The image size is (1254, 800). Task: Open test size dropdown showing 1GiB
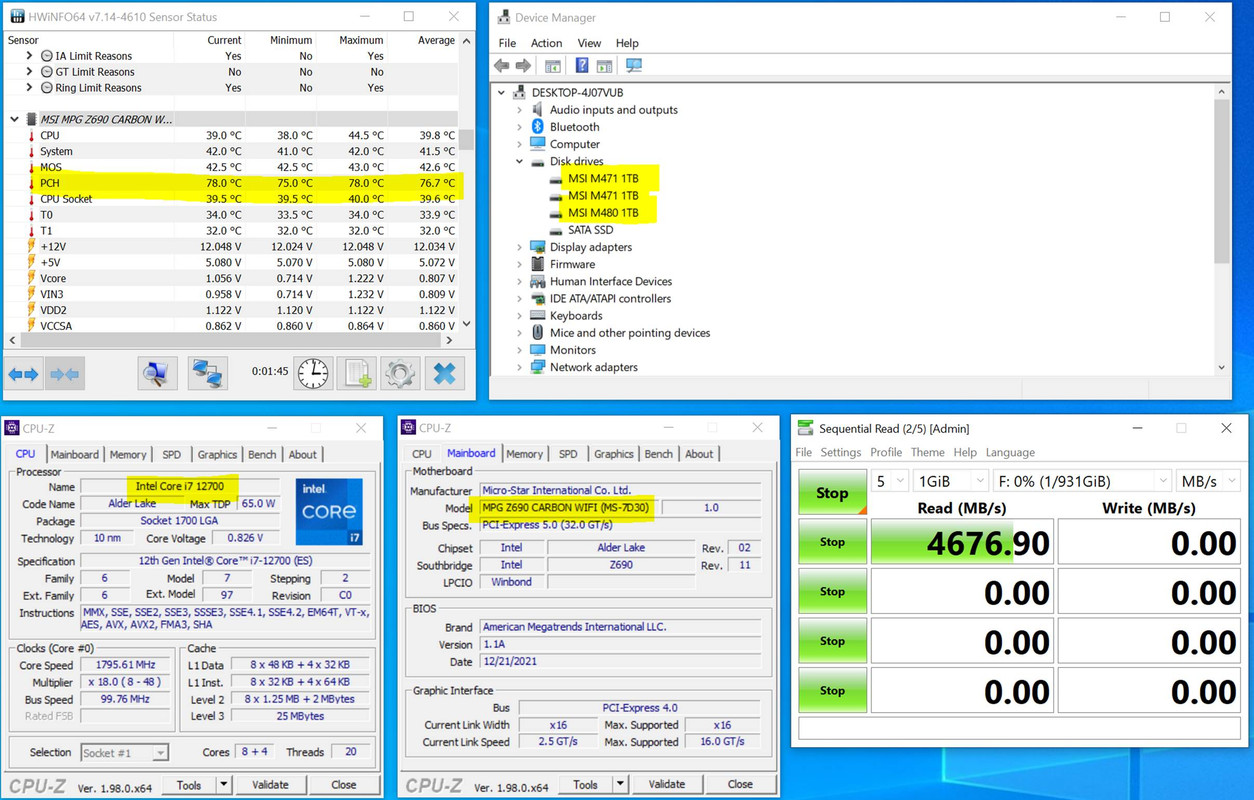949,481
